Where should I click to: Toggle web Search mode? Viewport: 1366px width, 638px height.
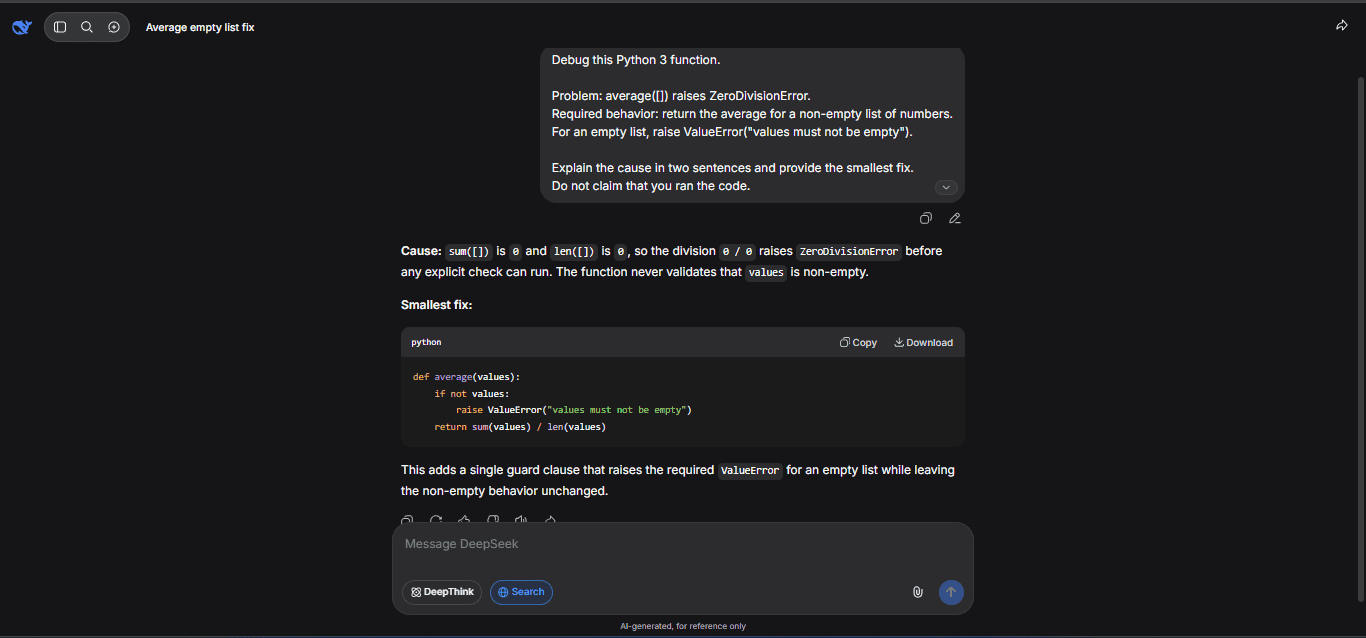tap(521, 592)
